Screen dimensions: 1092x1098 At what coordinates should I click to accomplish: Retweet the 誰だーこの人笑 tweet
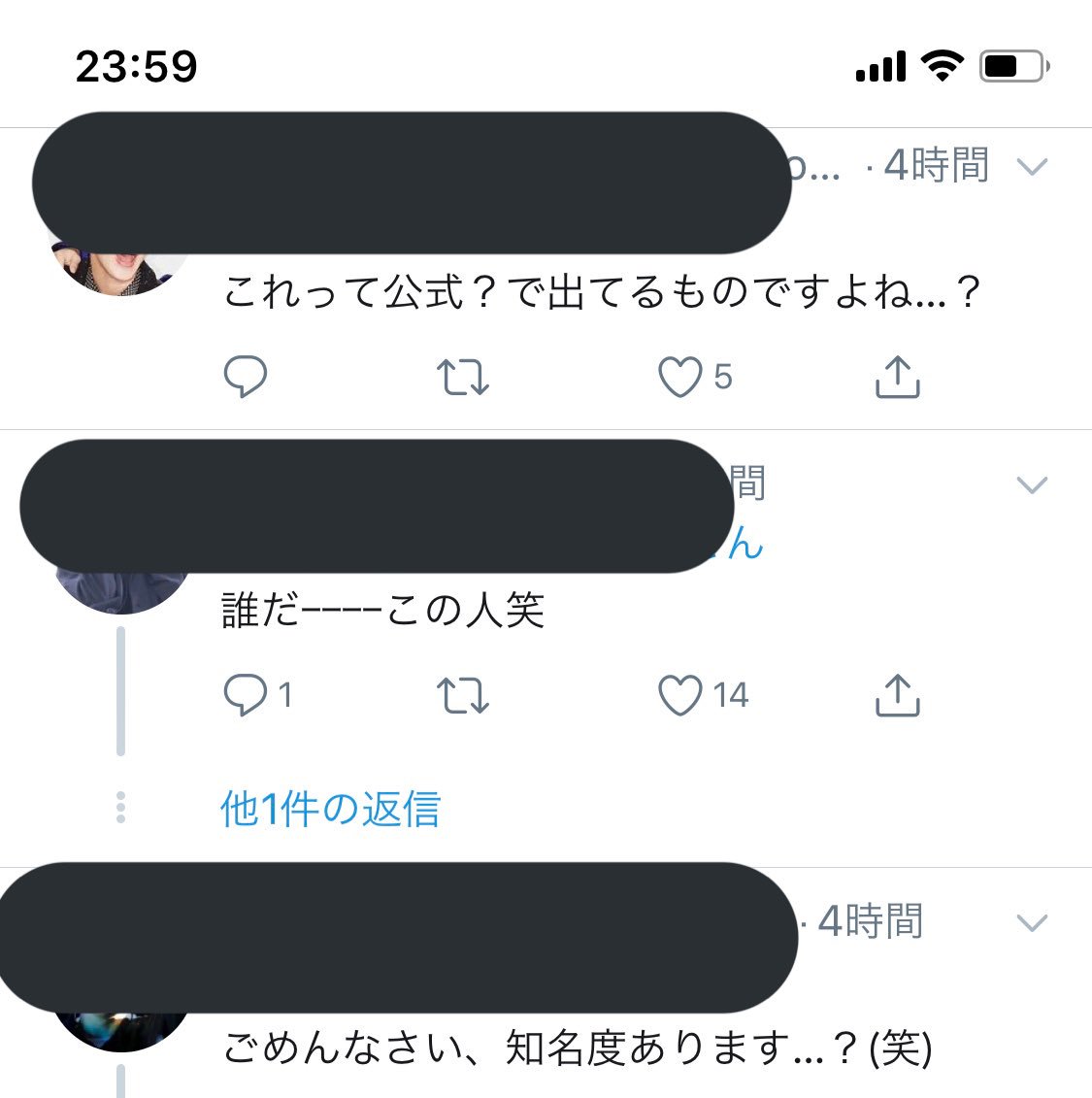[x=463, y=695]
